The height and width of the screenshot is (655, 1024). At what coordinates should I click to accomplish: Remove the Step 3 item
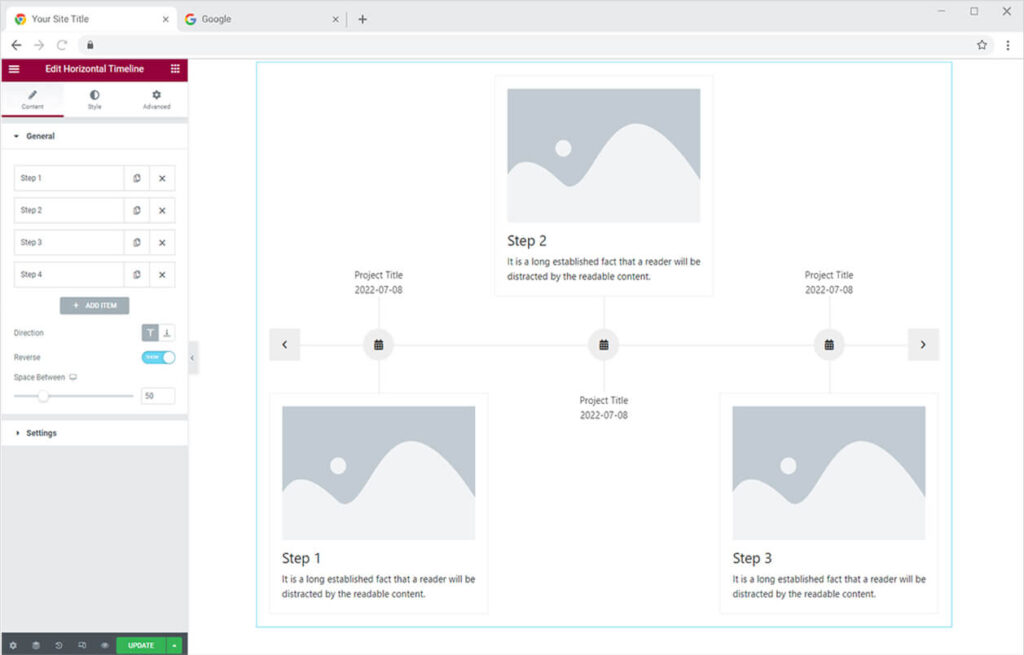(x=162, y=242)
